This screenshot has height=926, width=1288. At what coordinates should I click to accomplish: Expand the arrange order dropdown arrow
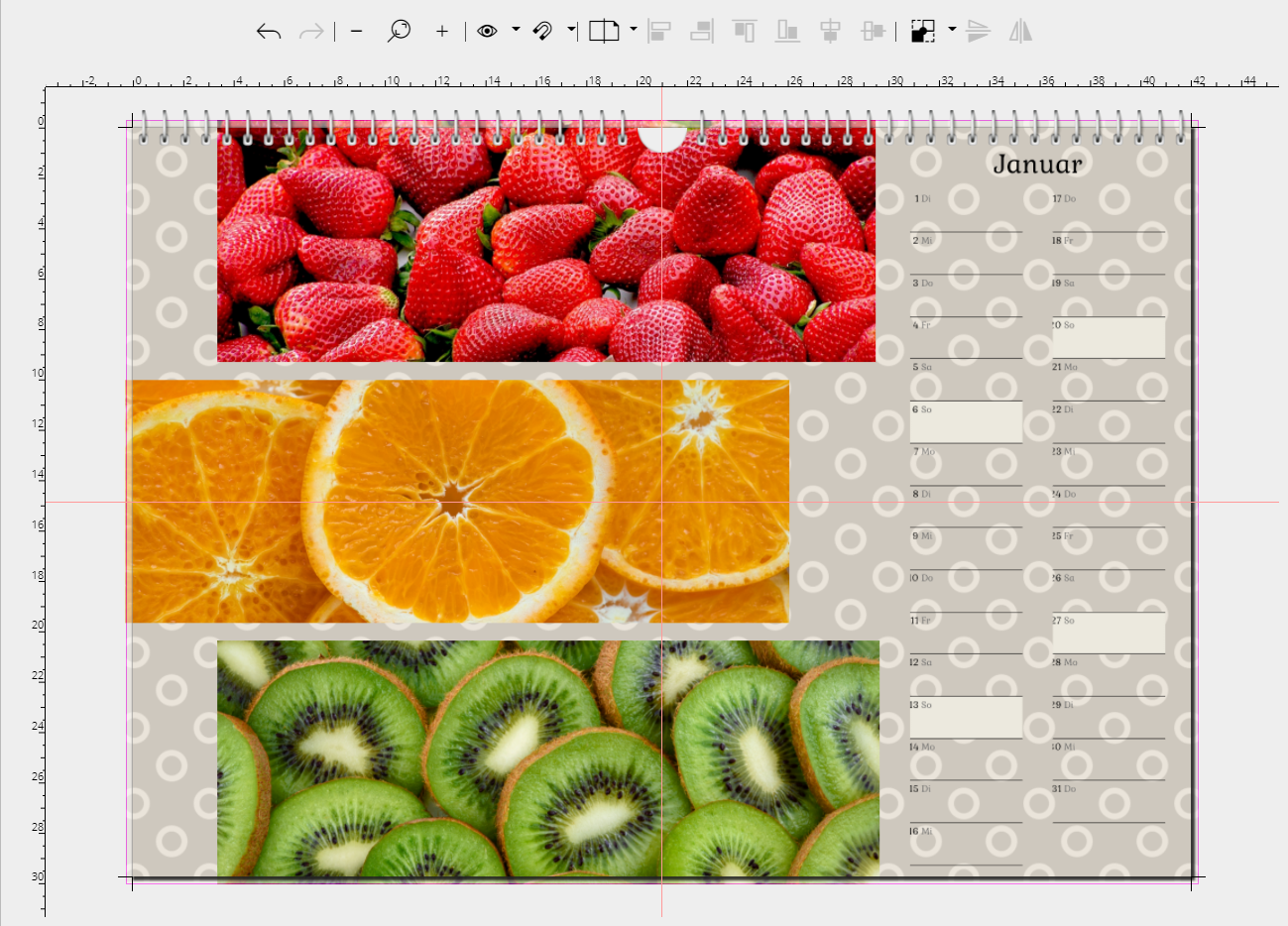point(952,30)
